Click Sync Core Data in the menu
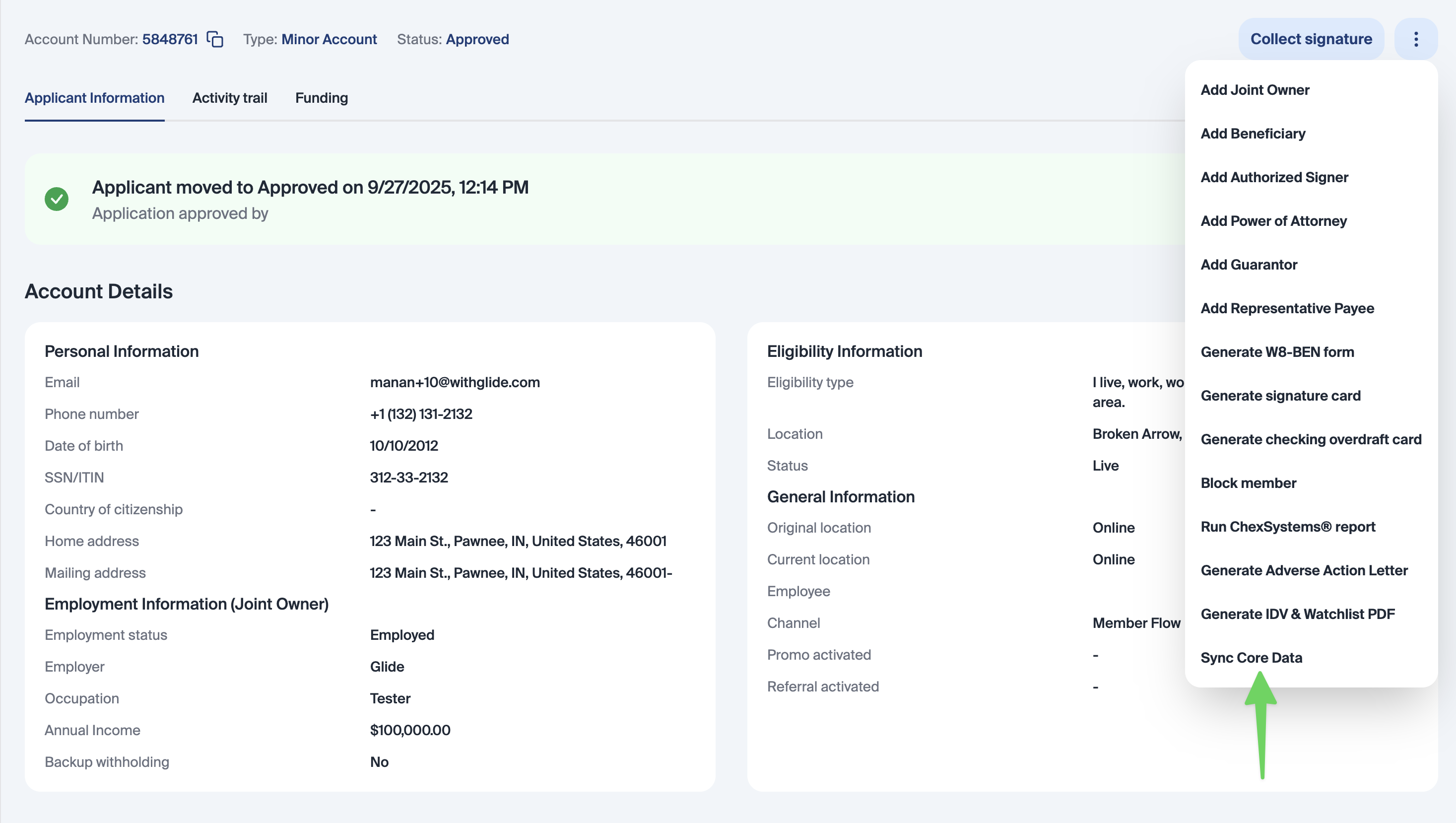Image resolution: width=1456 pixels, height=823 pixels. click(x=1251, y=658)
